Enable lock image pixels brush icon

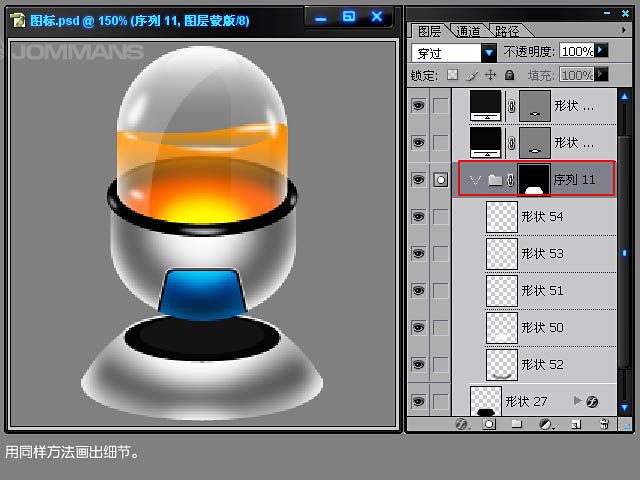[x=472, y=75]
